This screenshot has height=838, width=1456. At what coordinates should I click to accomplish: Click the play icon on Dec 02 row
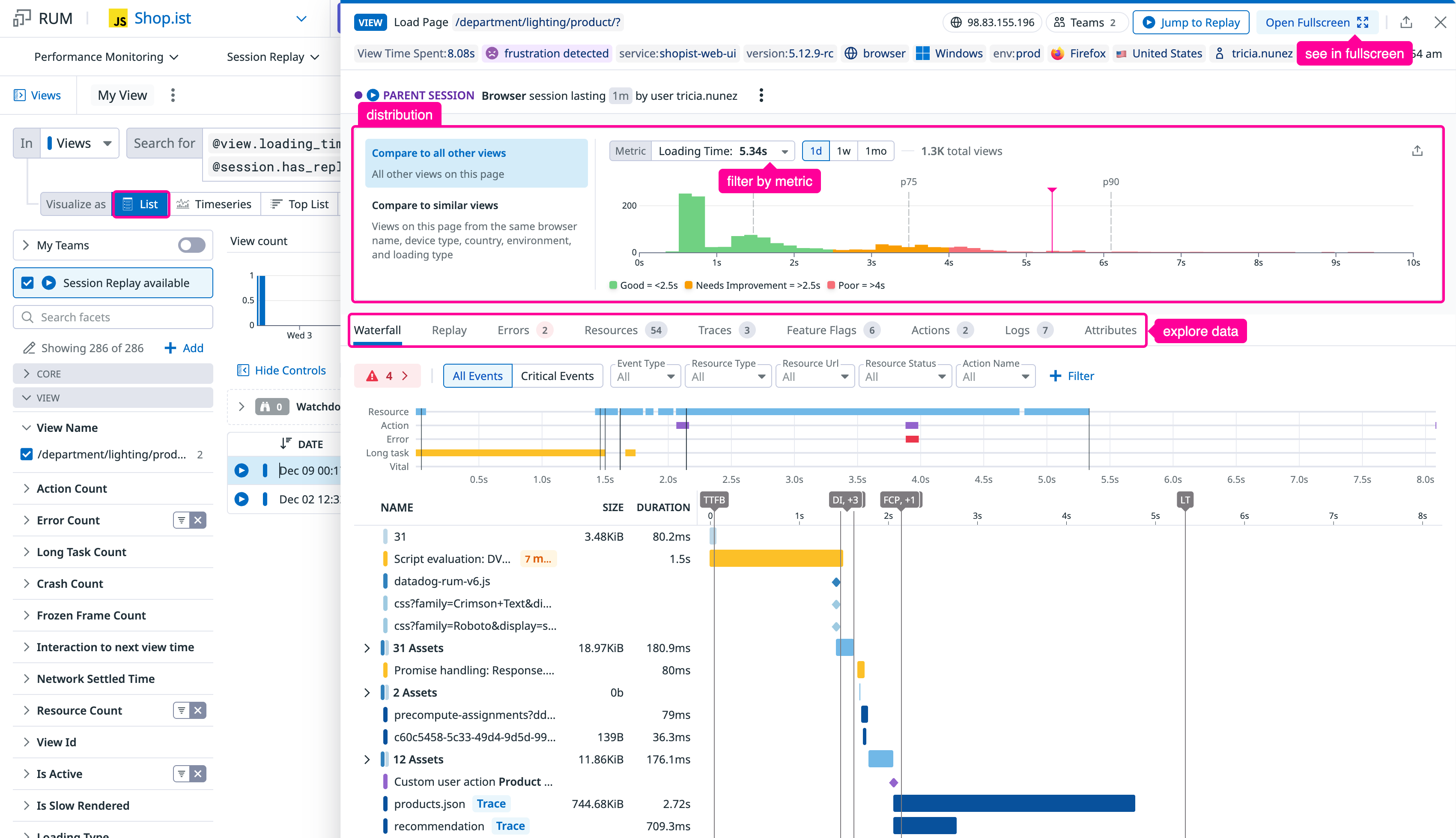tap(242, 499)
